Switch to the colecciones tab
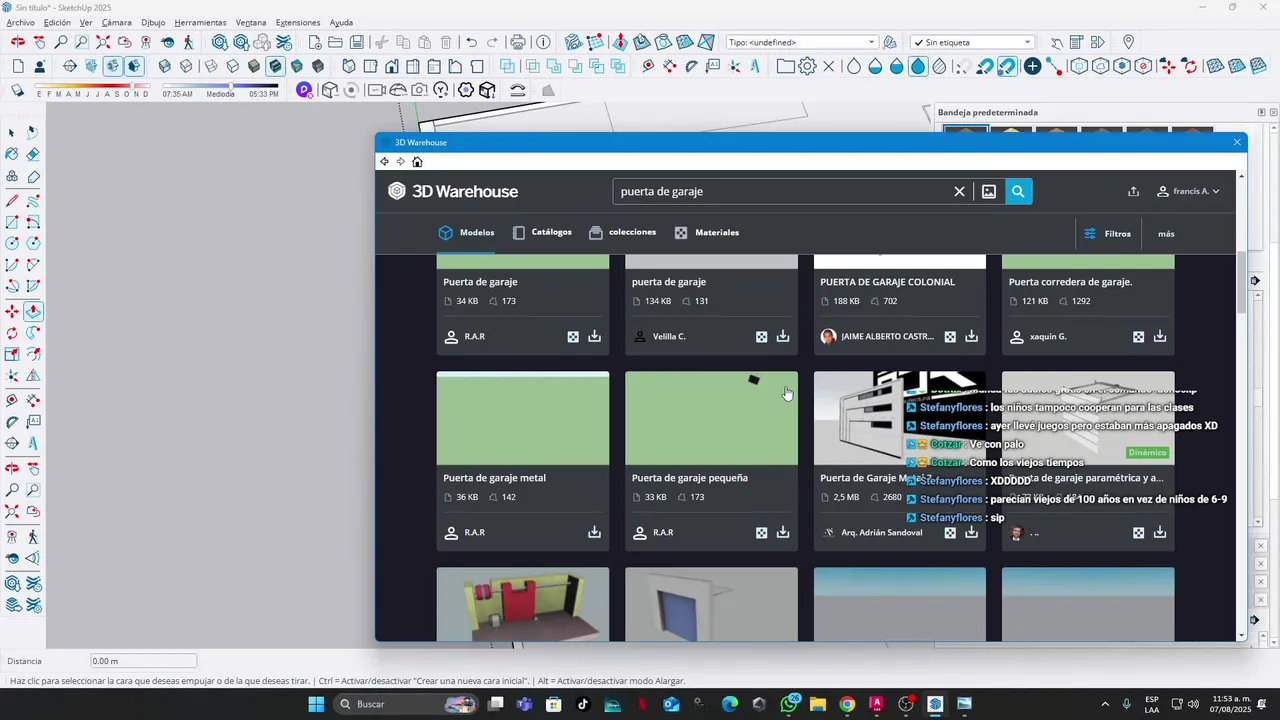Screen dimensions: 1280x720 pyautogui.click(x=622, y=232)
